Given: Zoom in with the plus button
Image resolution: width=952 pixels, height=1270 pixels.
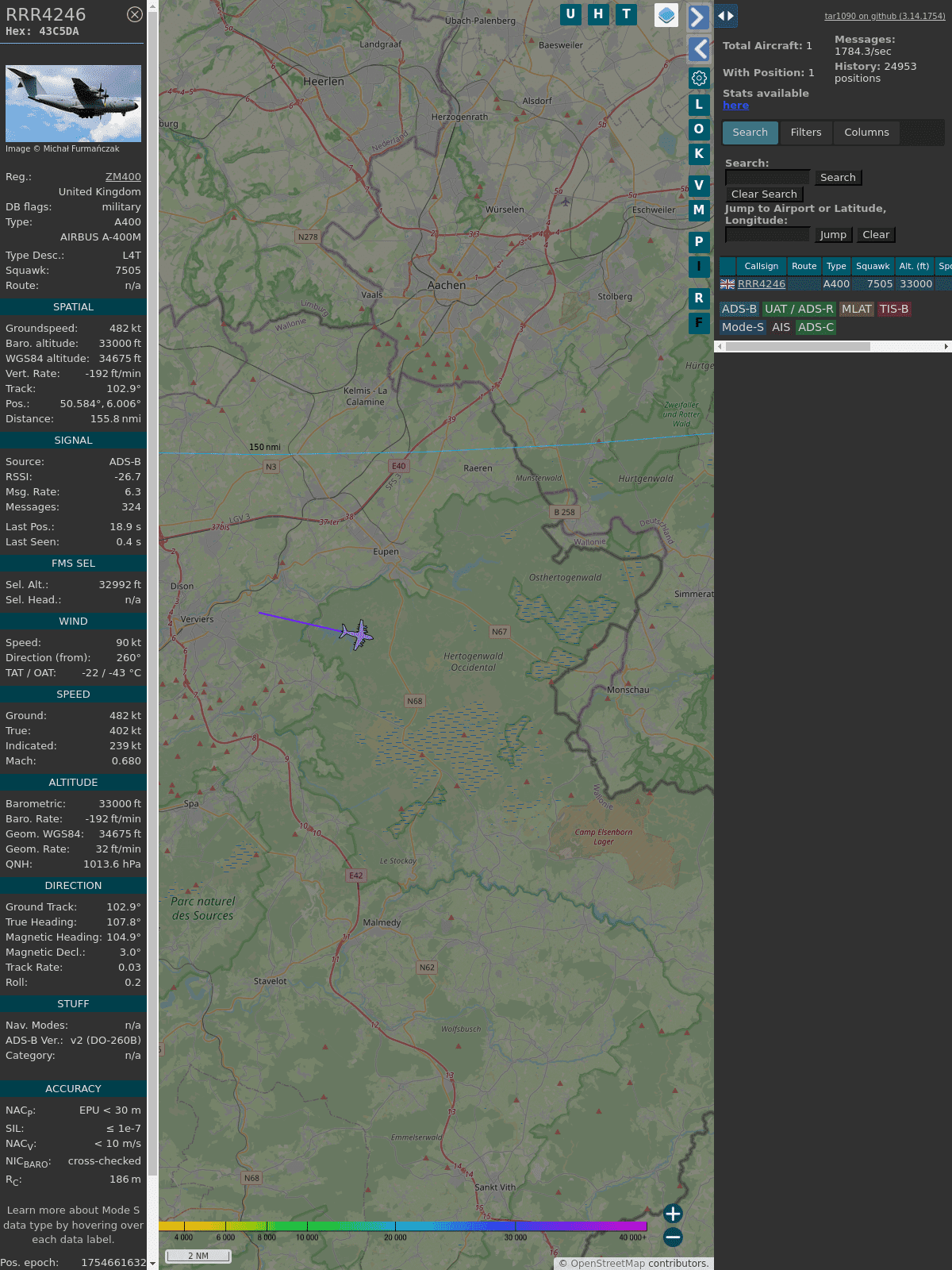Looking at the screenshot, I should tap(673, 1214).
